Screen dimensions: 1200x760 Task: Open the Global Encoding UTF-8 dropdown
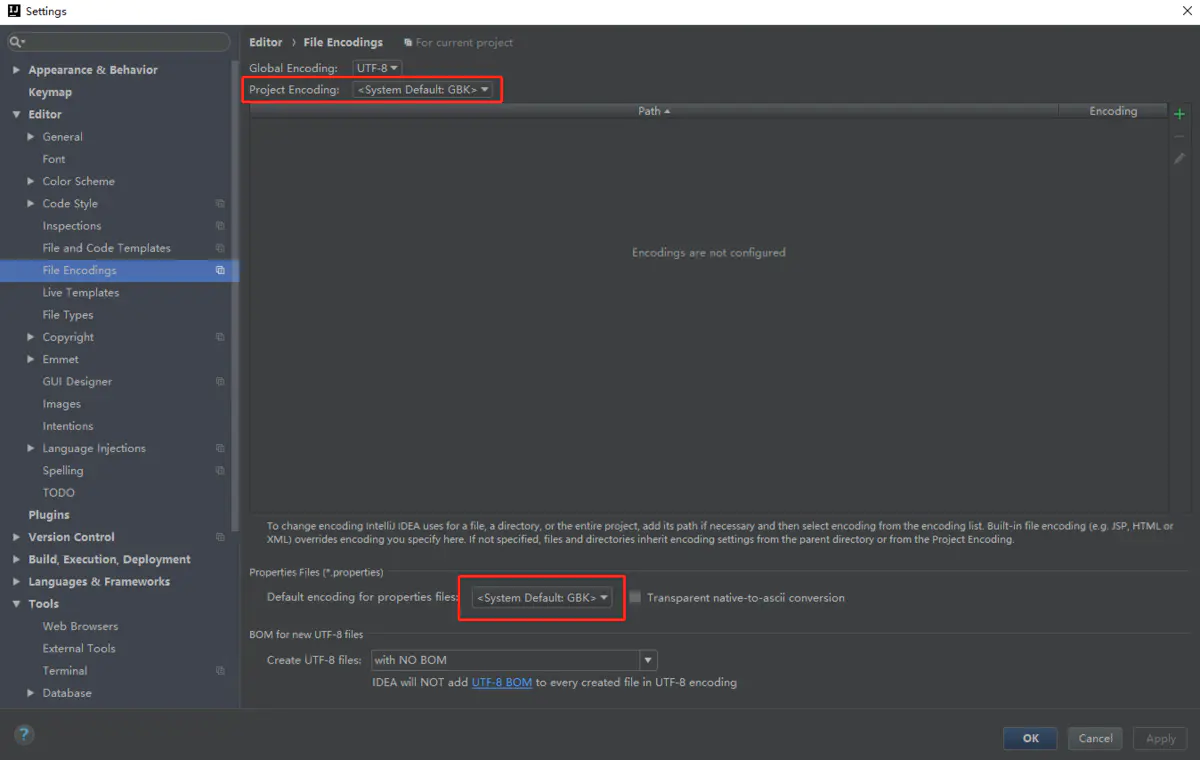377,68
